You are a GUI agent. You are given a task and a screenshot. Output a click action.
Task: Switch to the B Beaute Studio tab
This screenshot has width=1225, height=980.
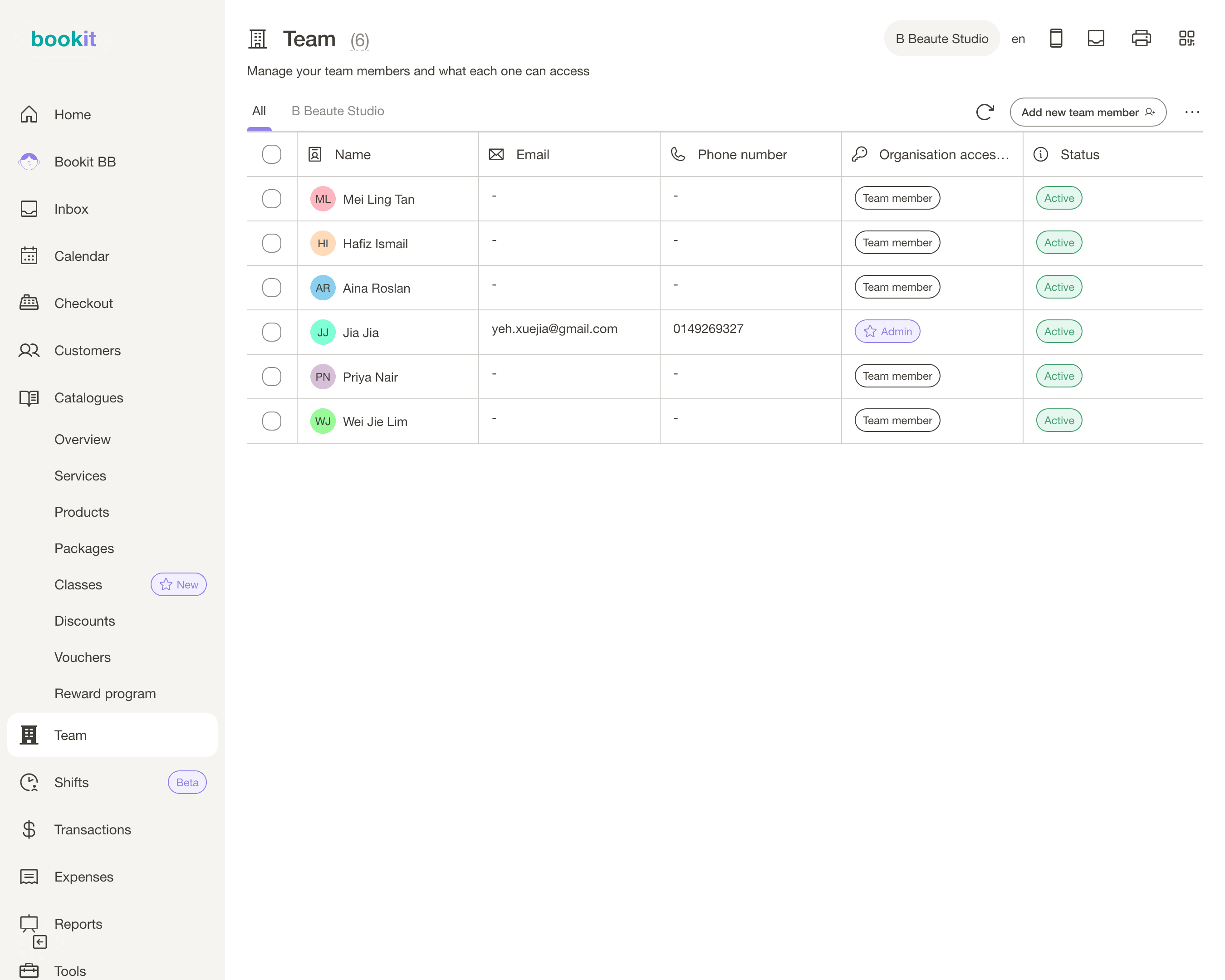click(x=338, y=111)
